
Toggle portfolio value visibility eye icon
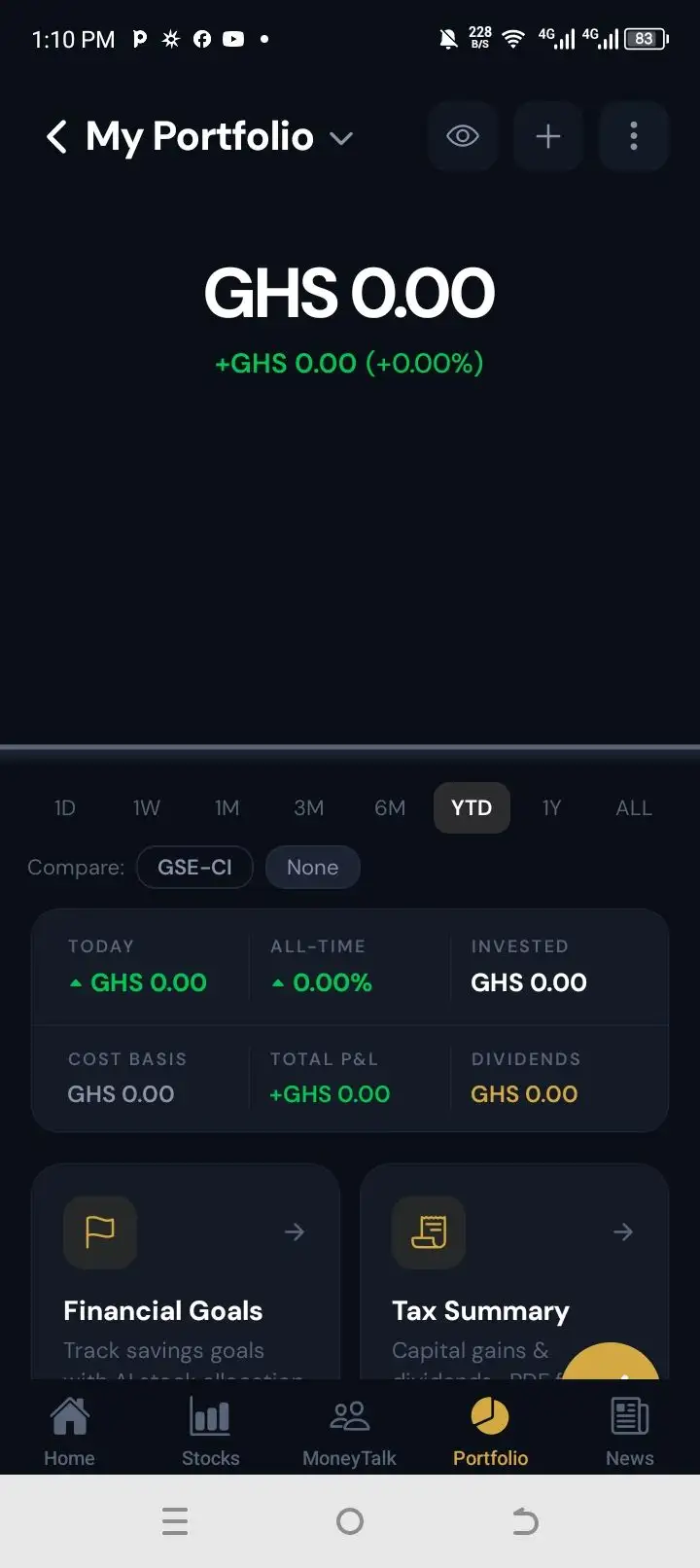coord(463,136)
